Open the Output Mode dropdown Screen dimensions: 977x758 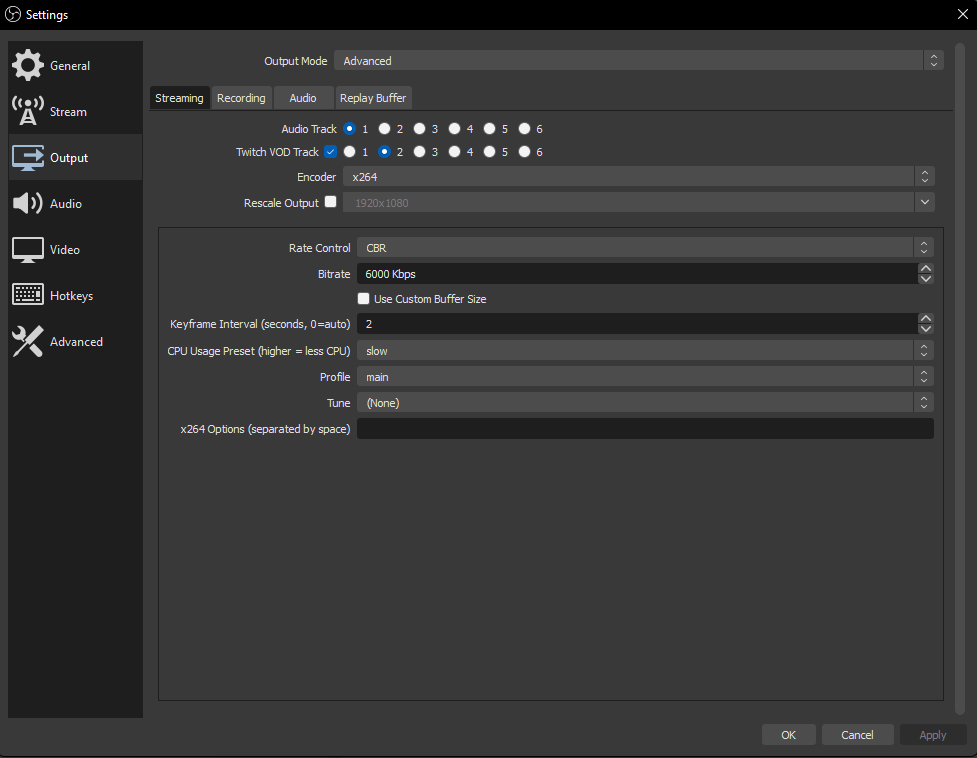[x=639, y=60]
